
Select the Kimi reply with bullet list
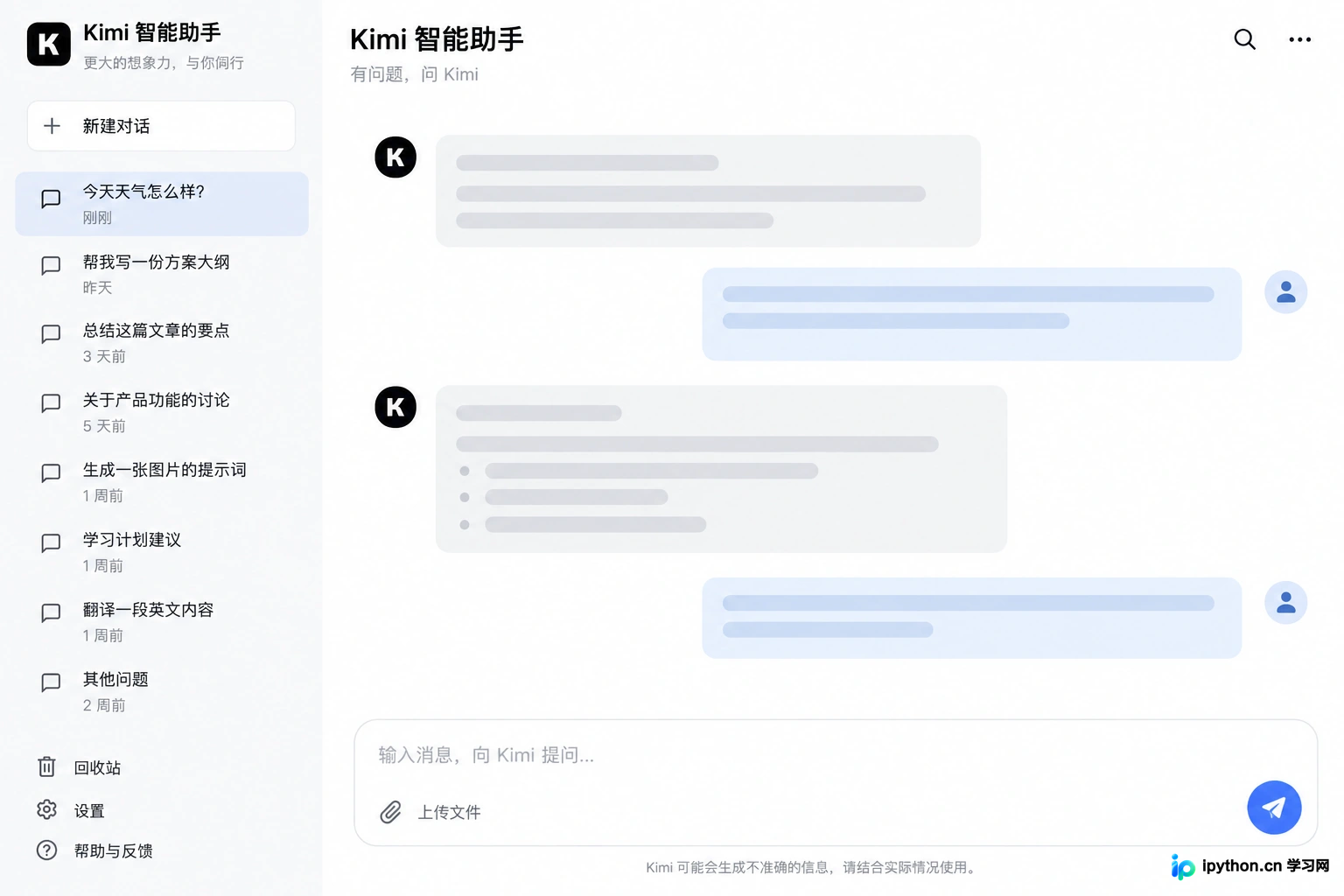click(721, 469)
